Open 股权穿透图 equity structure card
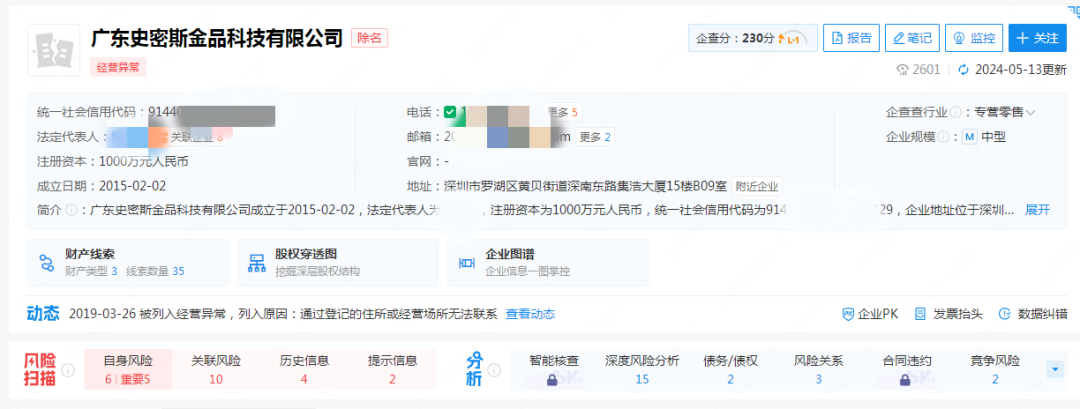Viewport: 1080px width, 409px height. point(338,262)
